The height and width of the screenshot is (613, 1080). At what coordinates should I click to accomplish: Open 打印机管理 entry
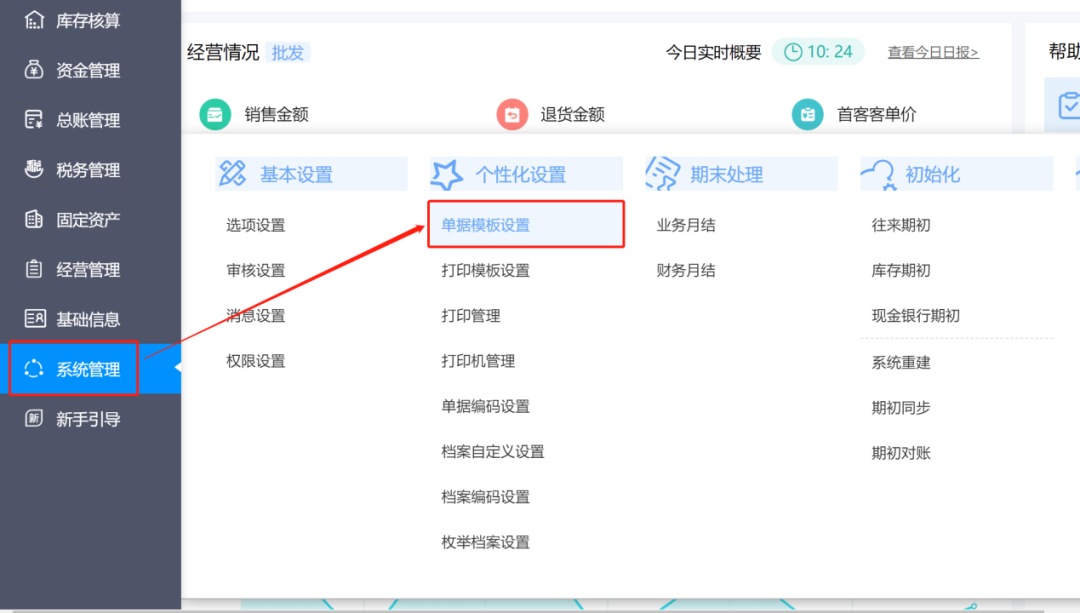(478, 361)
